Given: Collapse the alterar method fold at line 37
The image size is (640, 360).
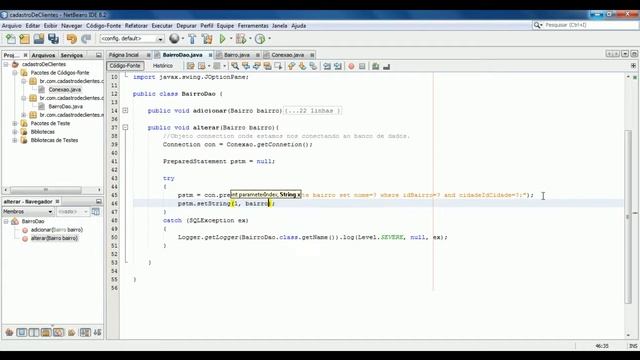Looking at the screenshot, I should point(125,128).
